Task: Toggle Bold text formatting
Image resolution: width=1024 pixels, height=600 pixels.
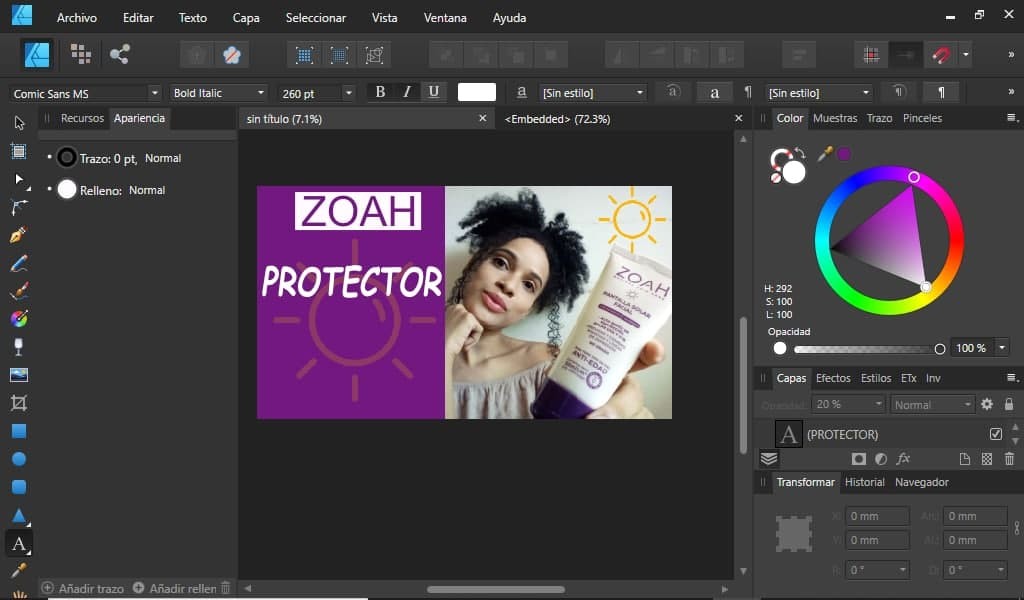Action: tap(380, 92)
